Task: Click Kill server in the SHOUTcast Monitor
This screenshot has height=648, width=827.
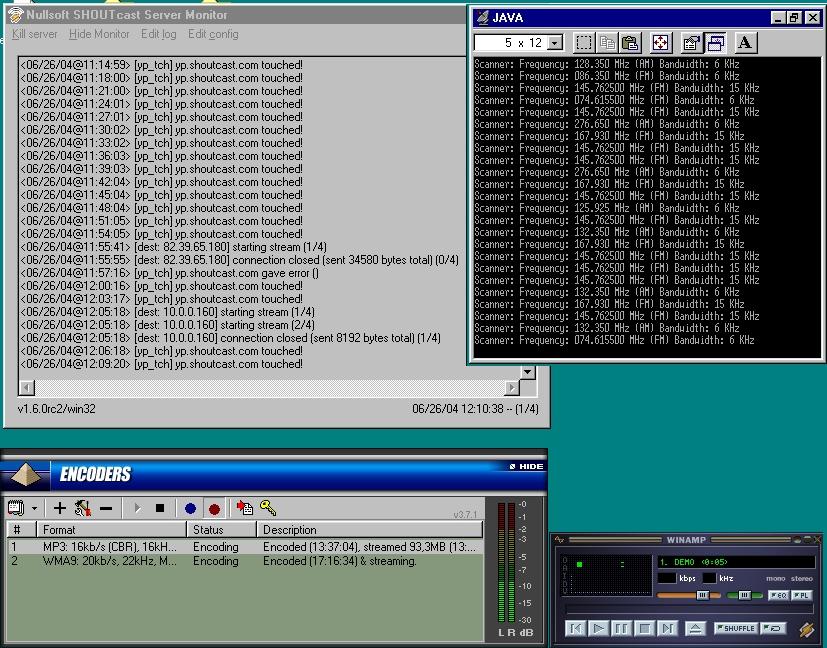Action: pos(34,34)
